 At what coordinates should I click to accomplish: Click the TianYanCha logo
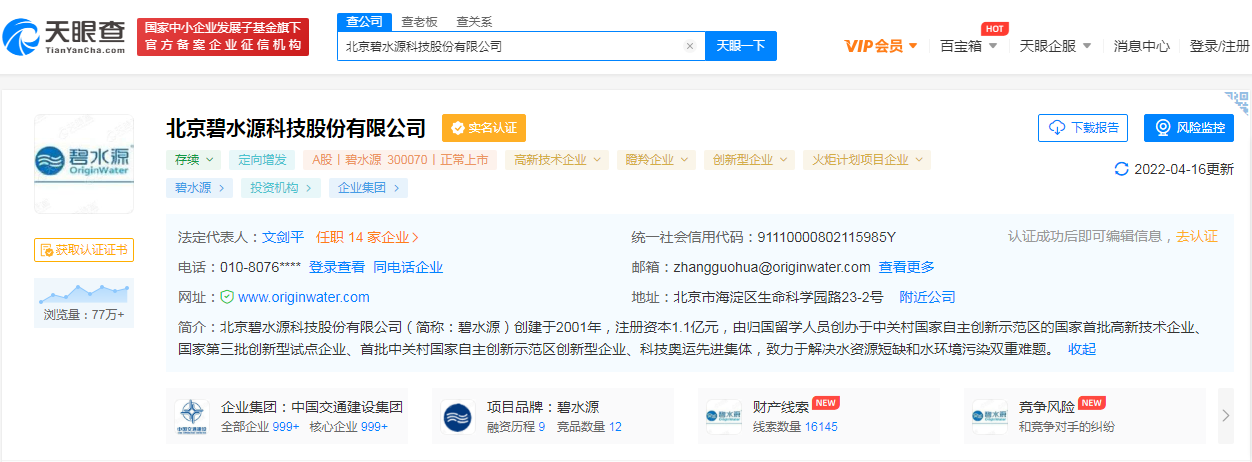click(x=64, y=37)
